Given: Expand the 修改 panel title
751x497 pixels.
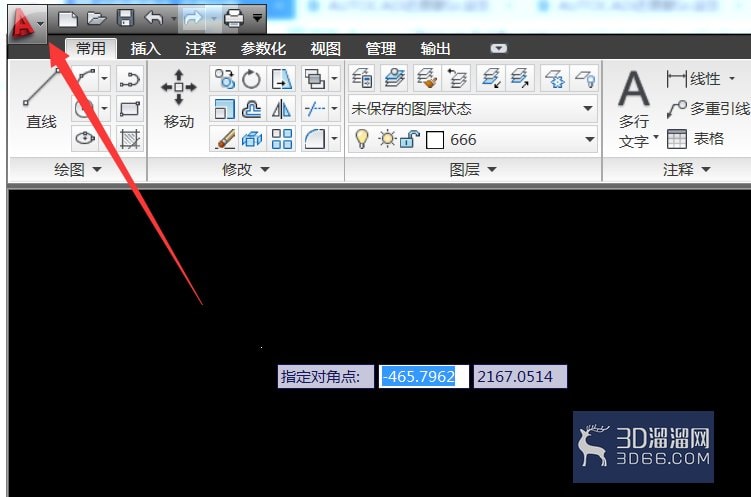Looking at the screenshot, I should [x=246, y=169].
